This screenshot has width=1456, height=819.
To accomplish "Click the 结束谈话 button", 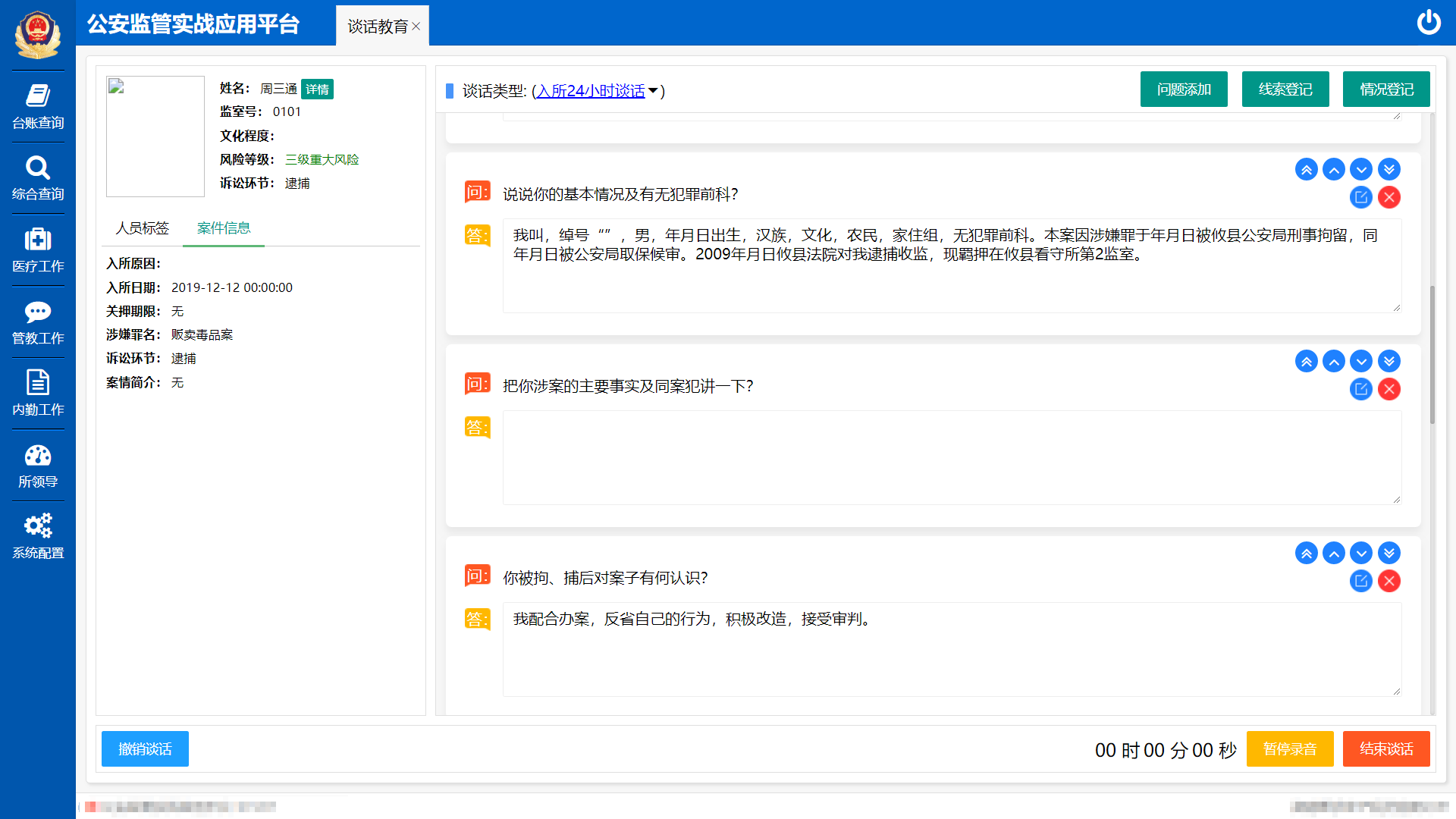I will [1385, 748].
